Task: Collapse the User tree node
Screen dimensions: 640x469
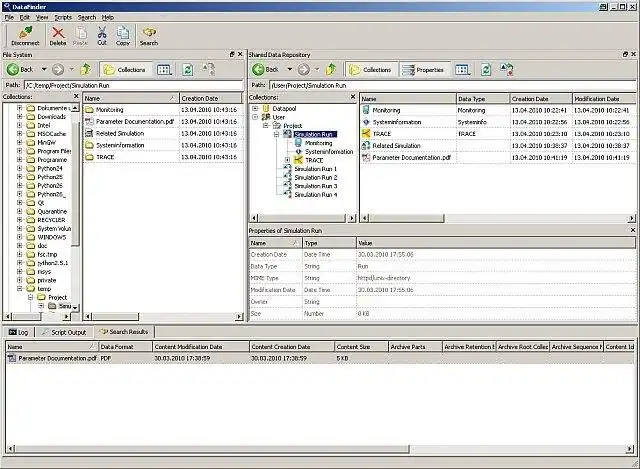Action: [x=255, y=117]
